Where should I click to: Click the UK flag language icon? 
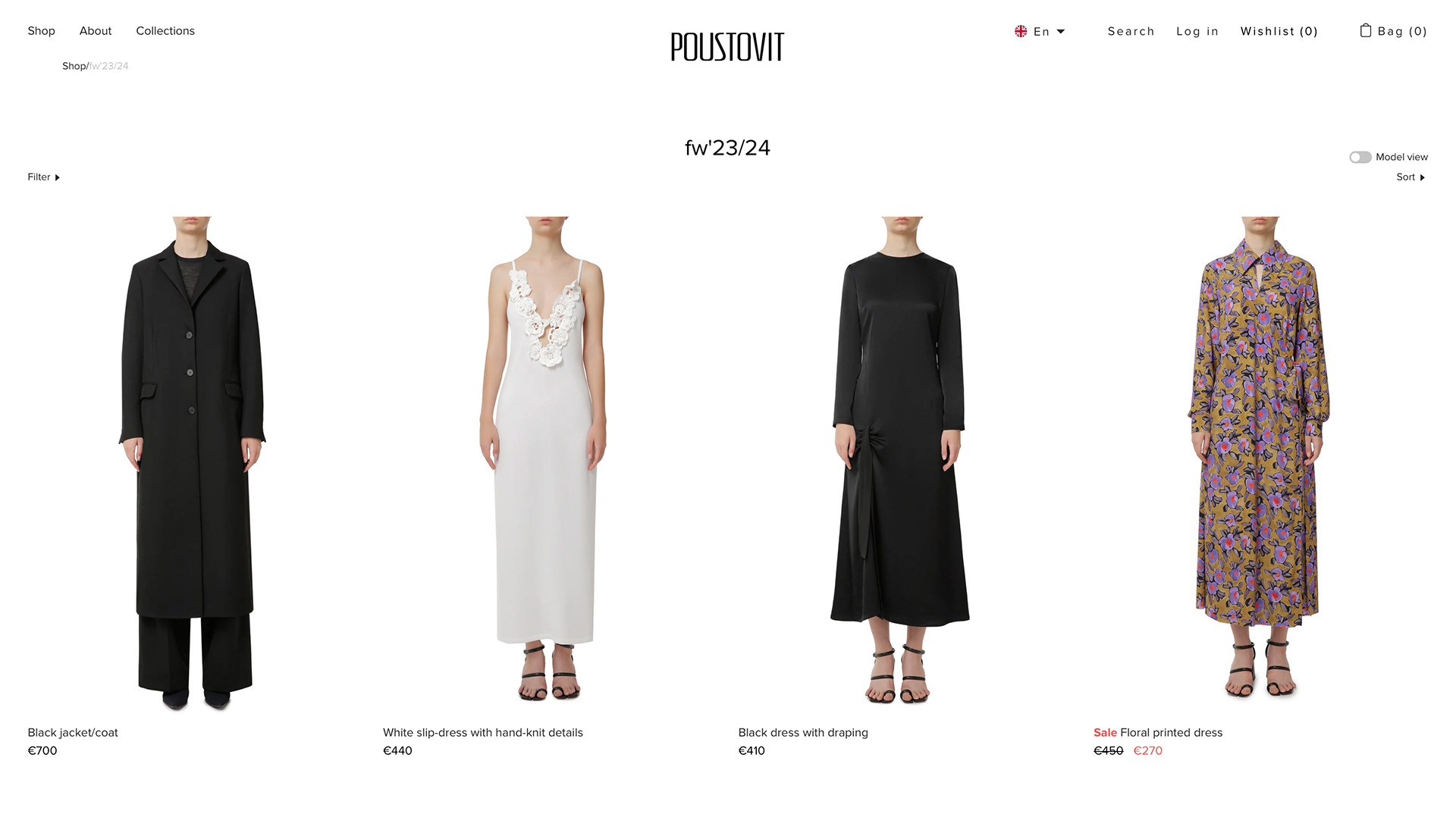1021,31
